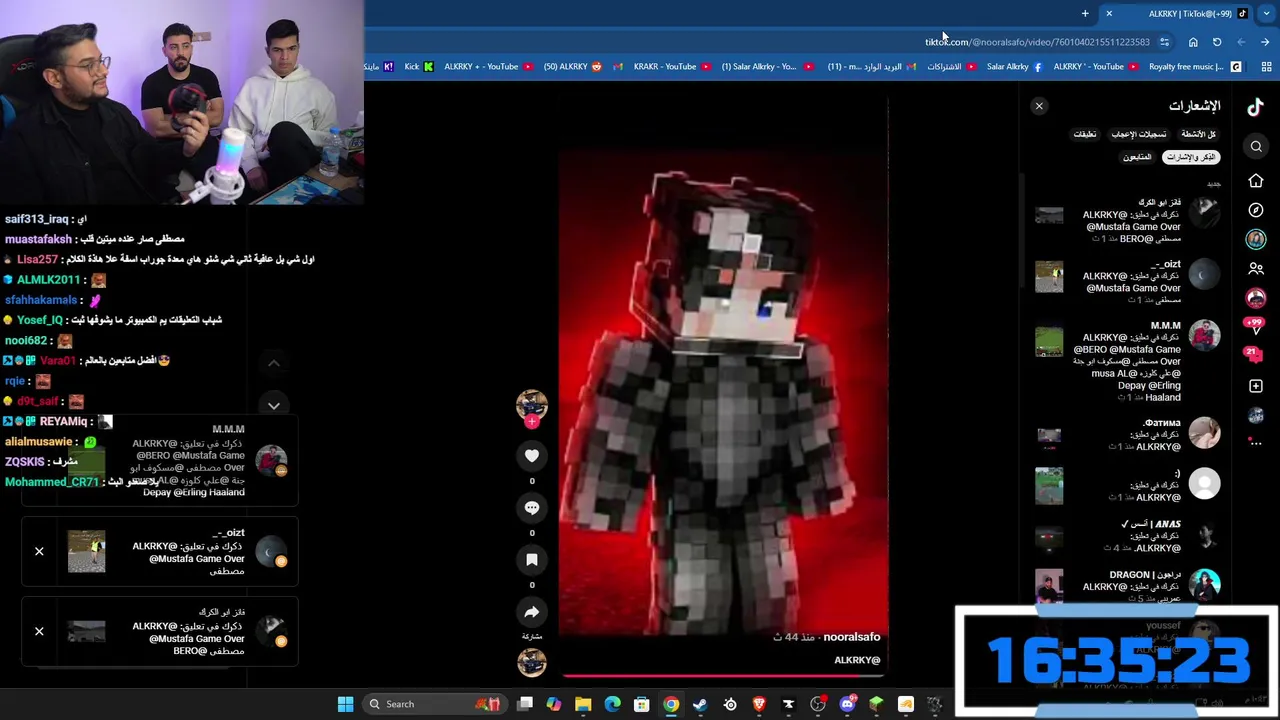
Task: Go to previous video up chevron
Action: (273, 363)
